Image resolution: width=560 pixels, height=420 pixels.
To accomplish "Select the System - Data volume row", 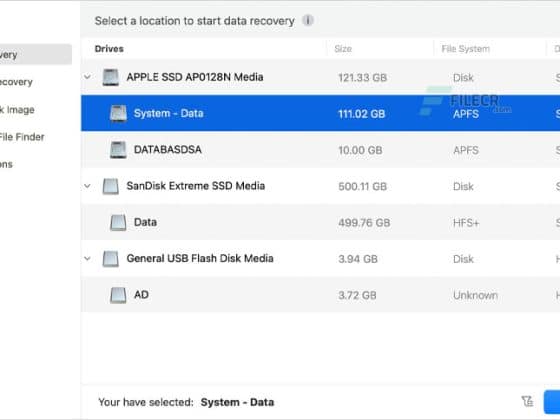I will pos(320,113).
